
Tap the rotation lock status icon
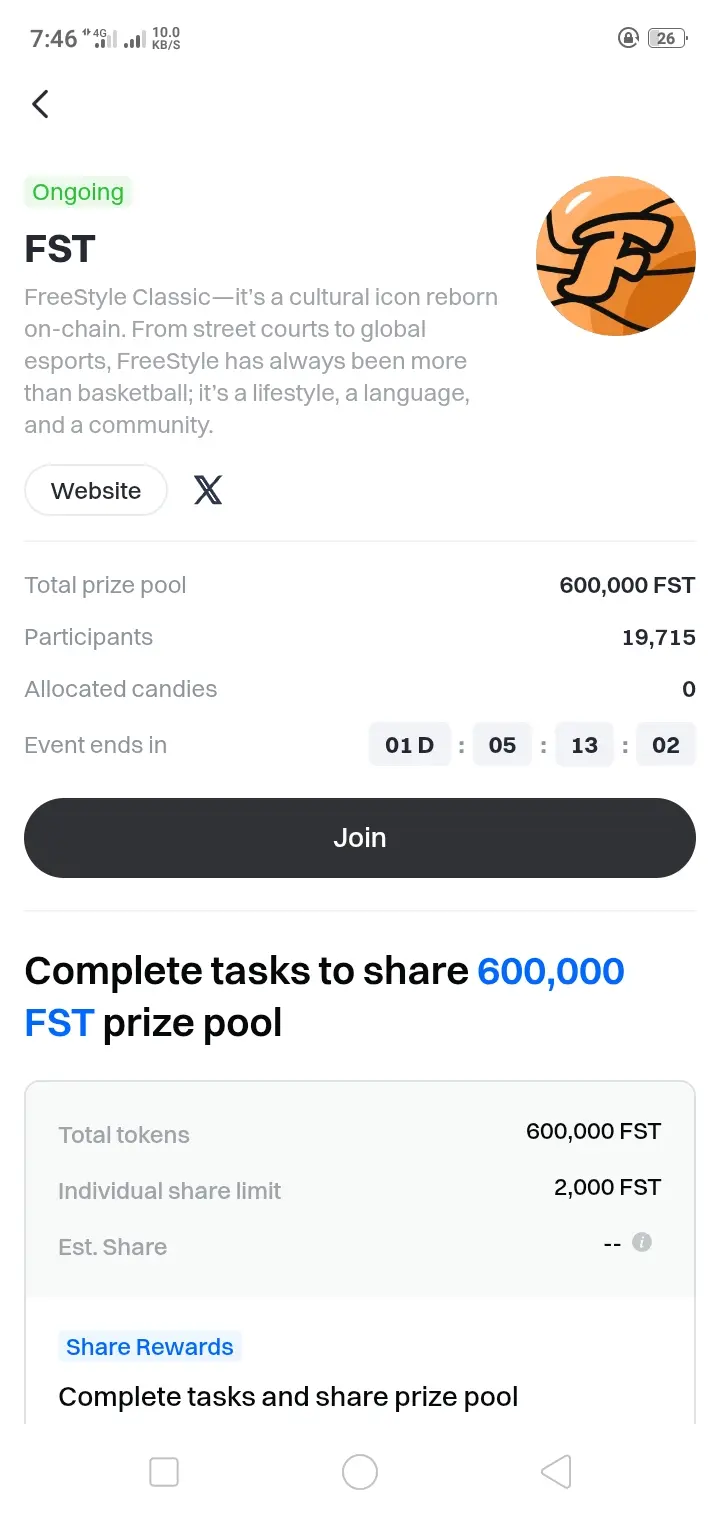(x=628, y=38)
